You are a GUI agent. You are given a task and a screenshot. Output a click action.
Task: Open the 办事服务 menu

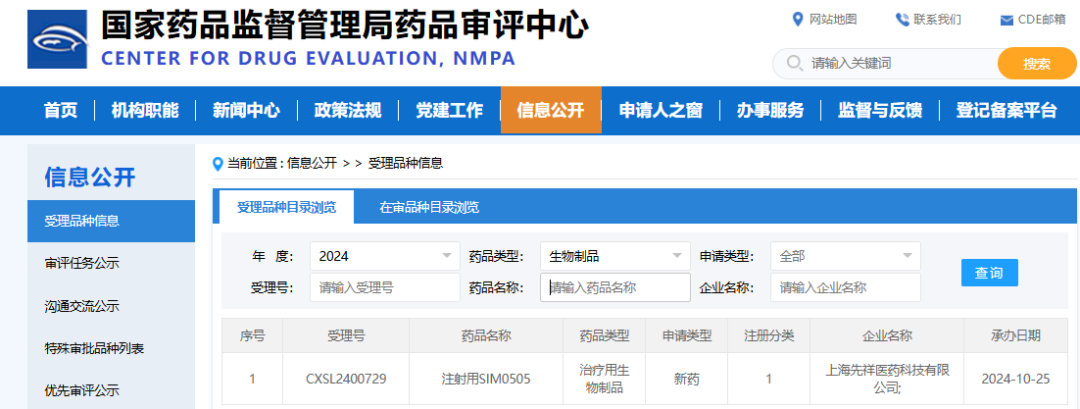(x=770, y=110)
